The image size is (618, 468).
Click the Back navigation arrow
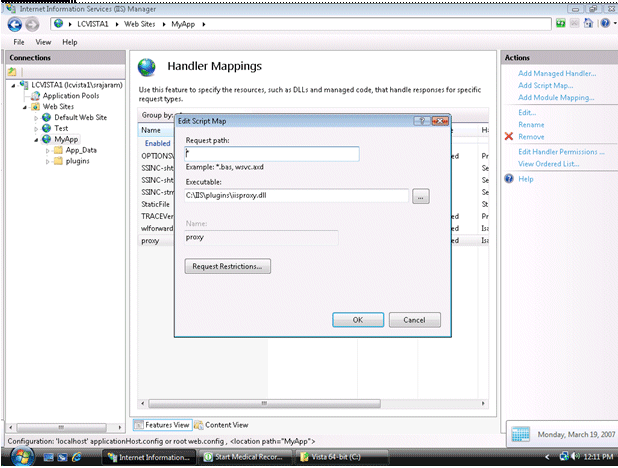[15, 24]
